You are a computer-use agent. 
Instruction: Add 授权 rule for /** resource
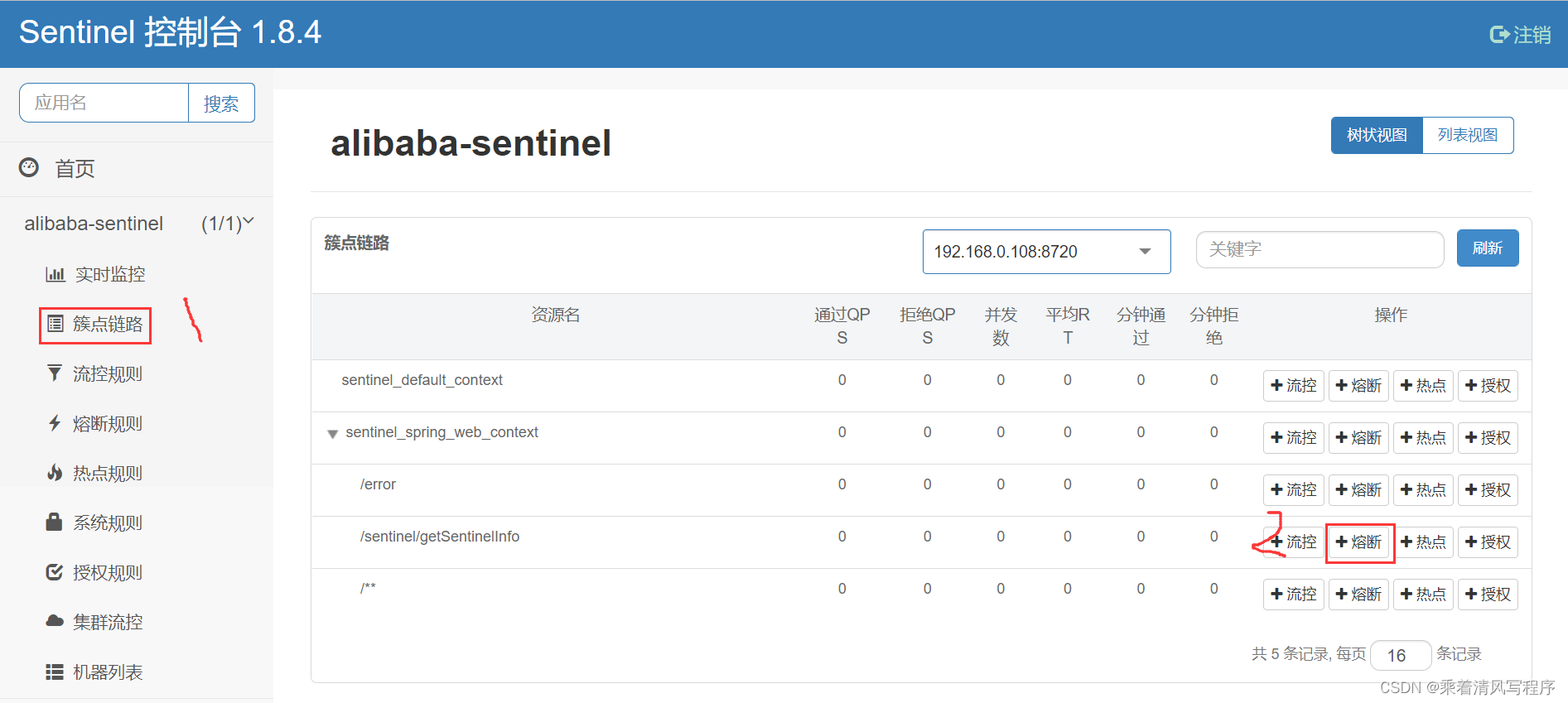(x=1488, y=595)
